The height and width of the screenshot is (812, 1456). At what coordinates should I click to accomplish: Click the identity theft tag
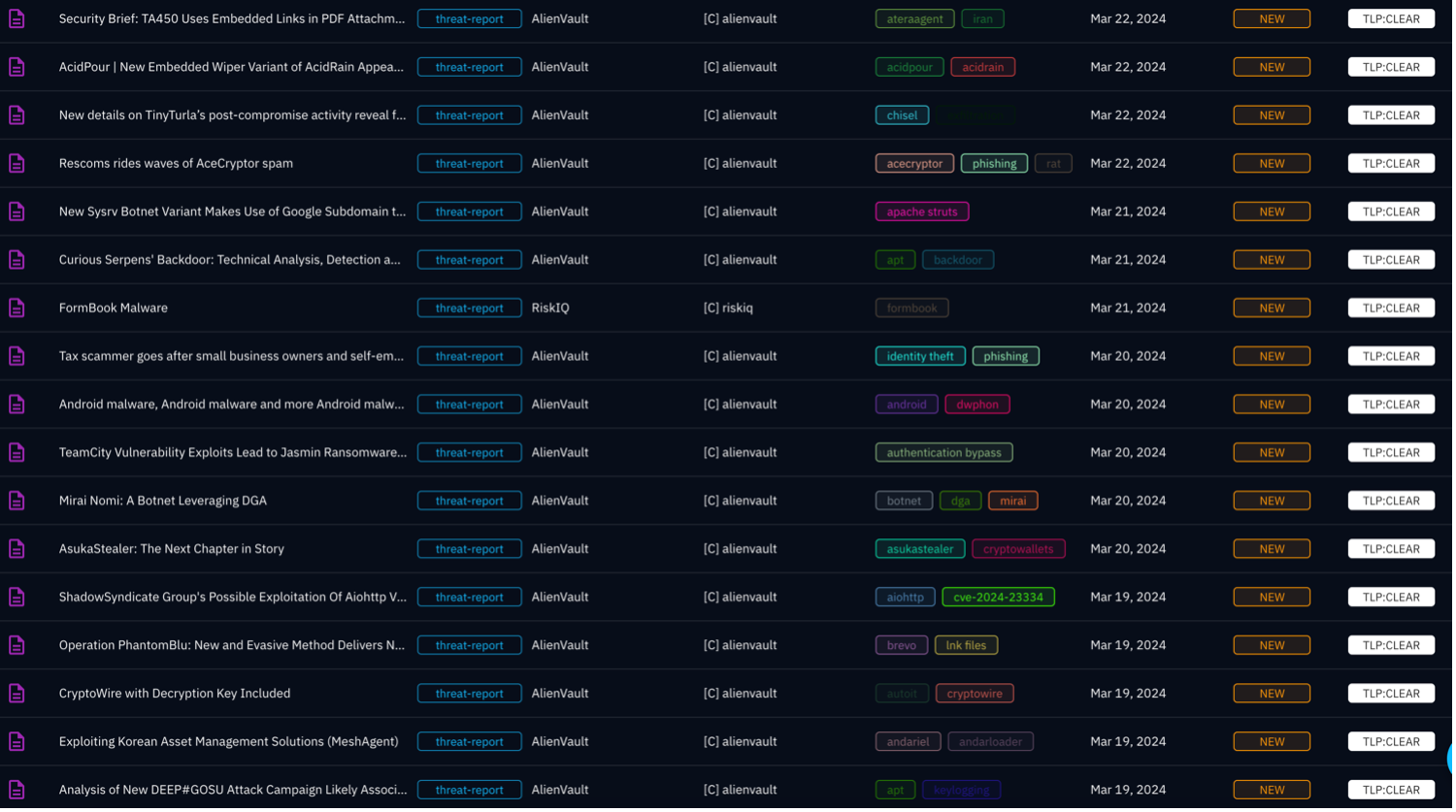click(919, 356)
